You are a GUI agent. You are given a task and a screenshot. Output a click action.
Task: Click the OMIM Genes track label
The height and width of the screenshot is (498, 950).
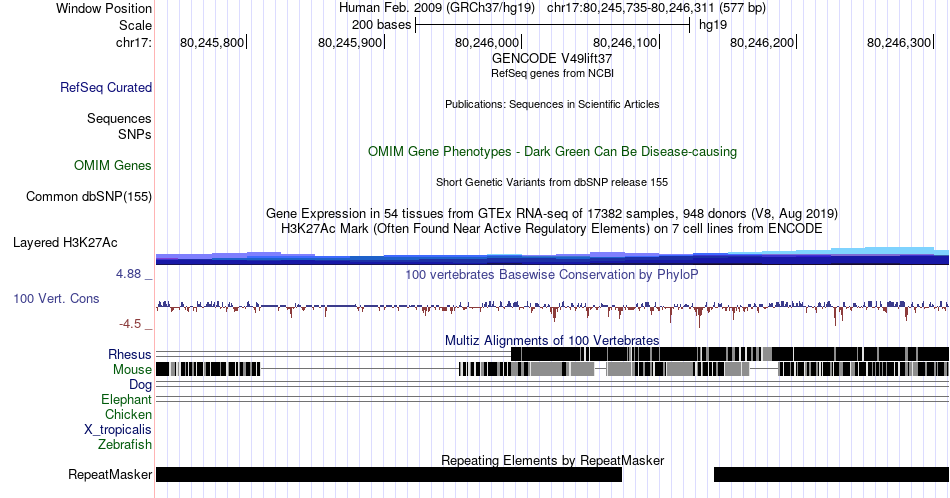(x=112, y=165)
